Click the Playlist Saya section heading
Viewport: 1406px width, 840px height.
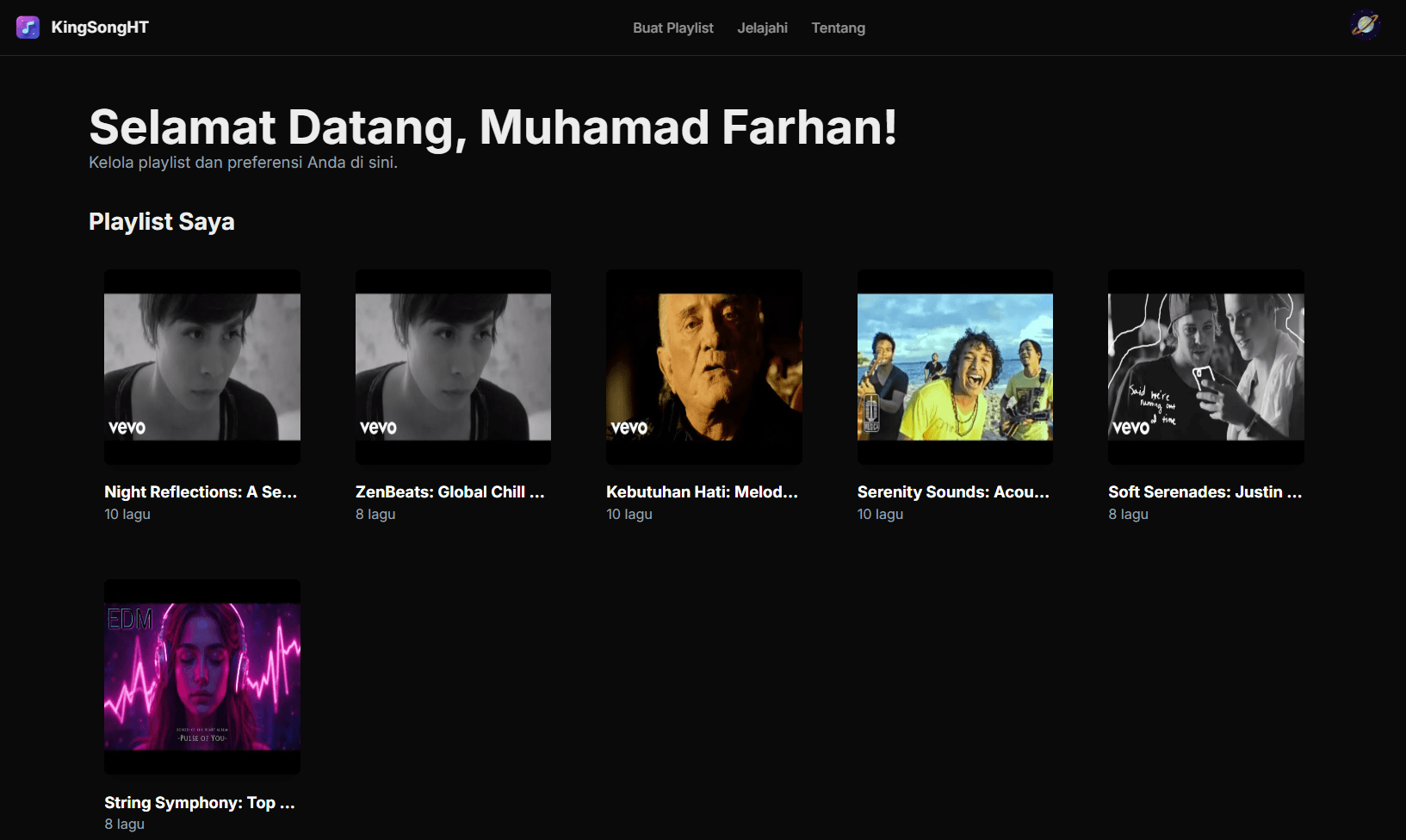click(162, 222)
